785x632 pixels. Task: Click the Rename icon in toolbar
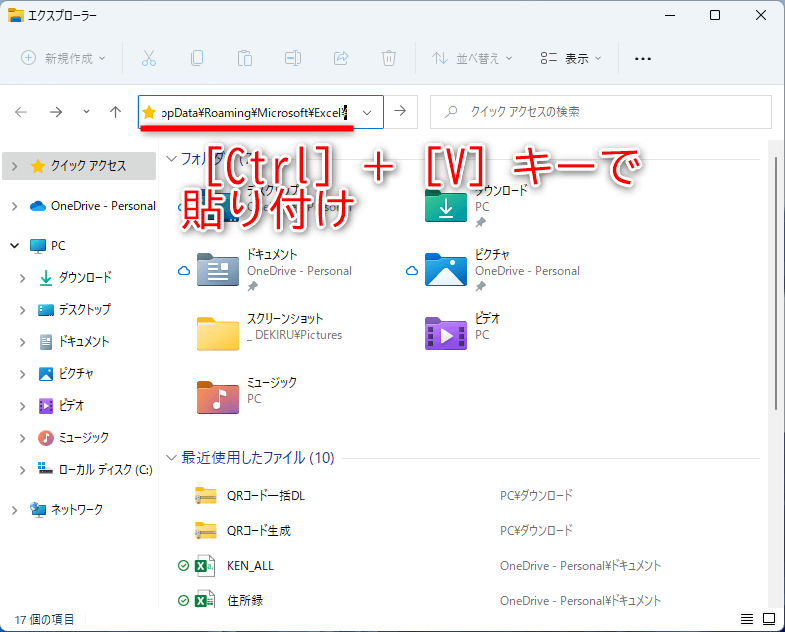pyautogui.click(x=293, y=58)
